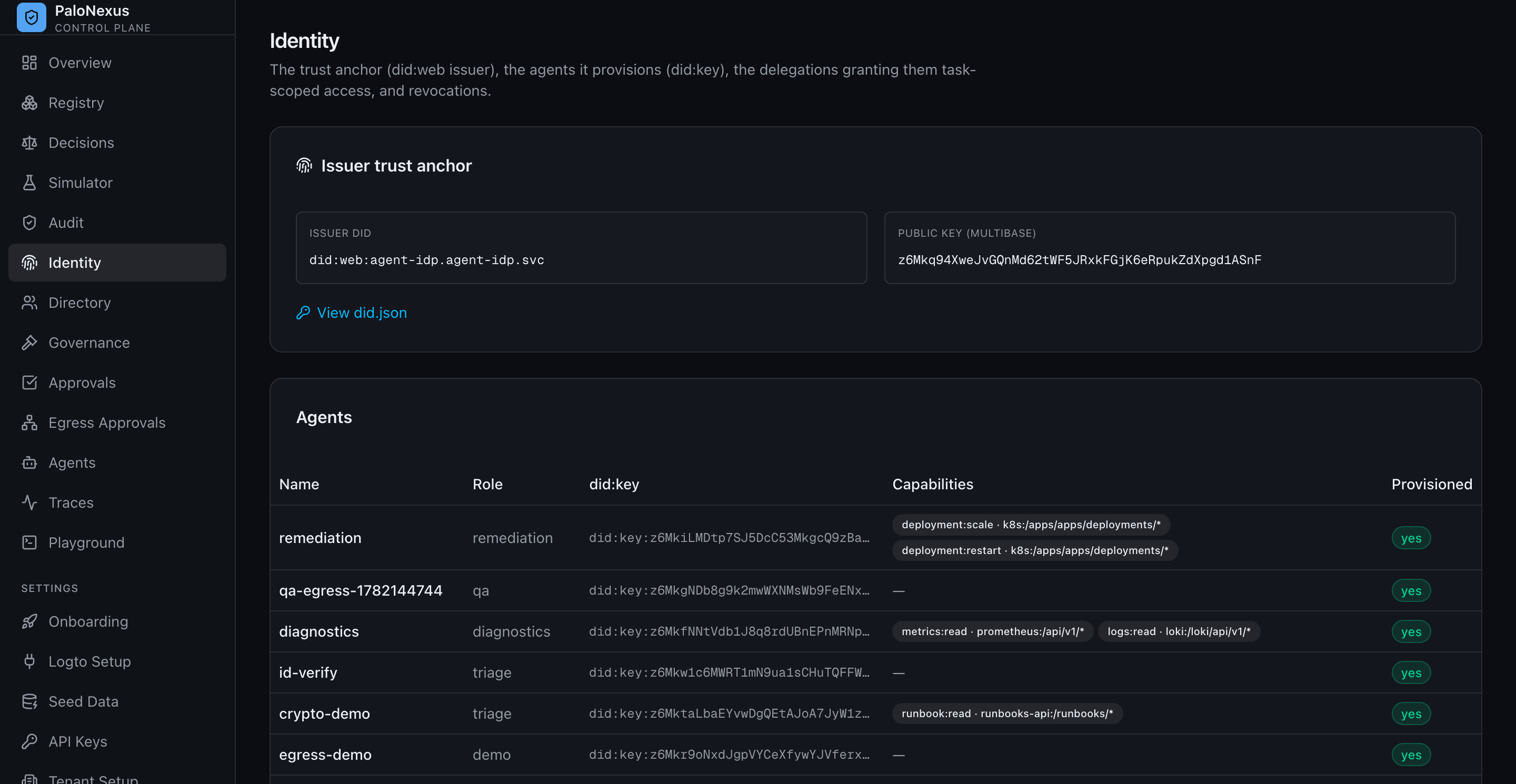Screen dimensions: 1516x784
Task: Click the Playground terminal icon
Action: tap(29, 543)
